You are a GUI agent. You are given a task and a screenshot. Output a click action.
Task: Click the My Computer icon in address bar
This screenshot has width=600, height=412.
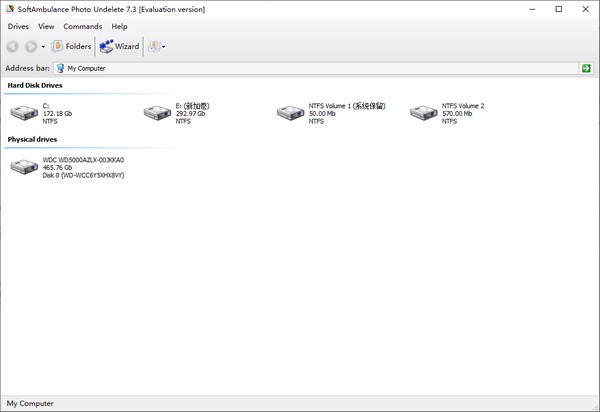[x=60, y=68]
